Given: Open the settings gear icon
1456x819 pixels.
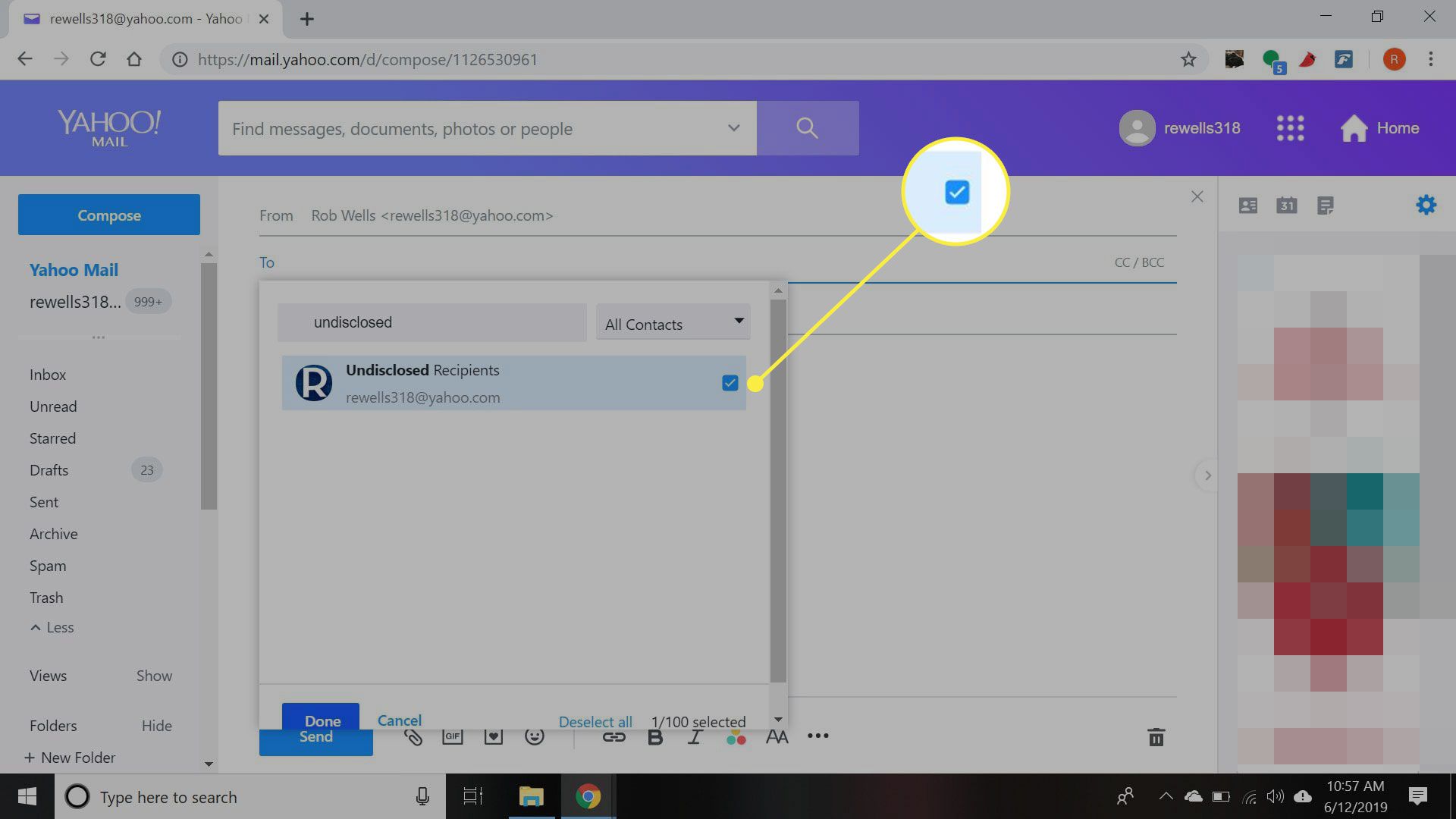Looking at the screenshot, I should coord(1426,205).
